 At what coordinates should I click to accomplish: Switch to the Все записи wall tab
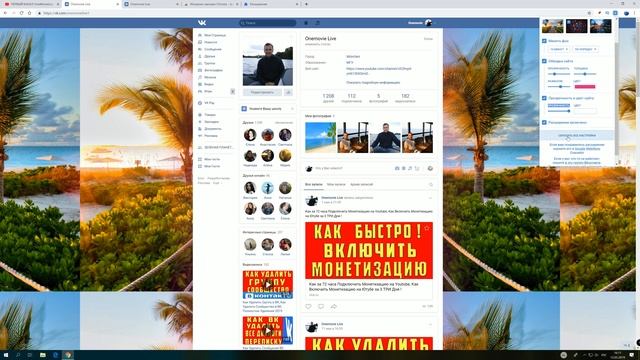(x=313, y=184)
